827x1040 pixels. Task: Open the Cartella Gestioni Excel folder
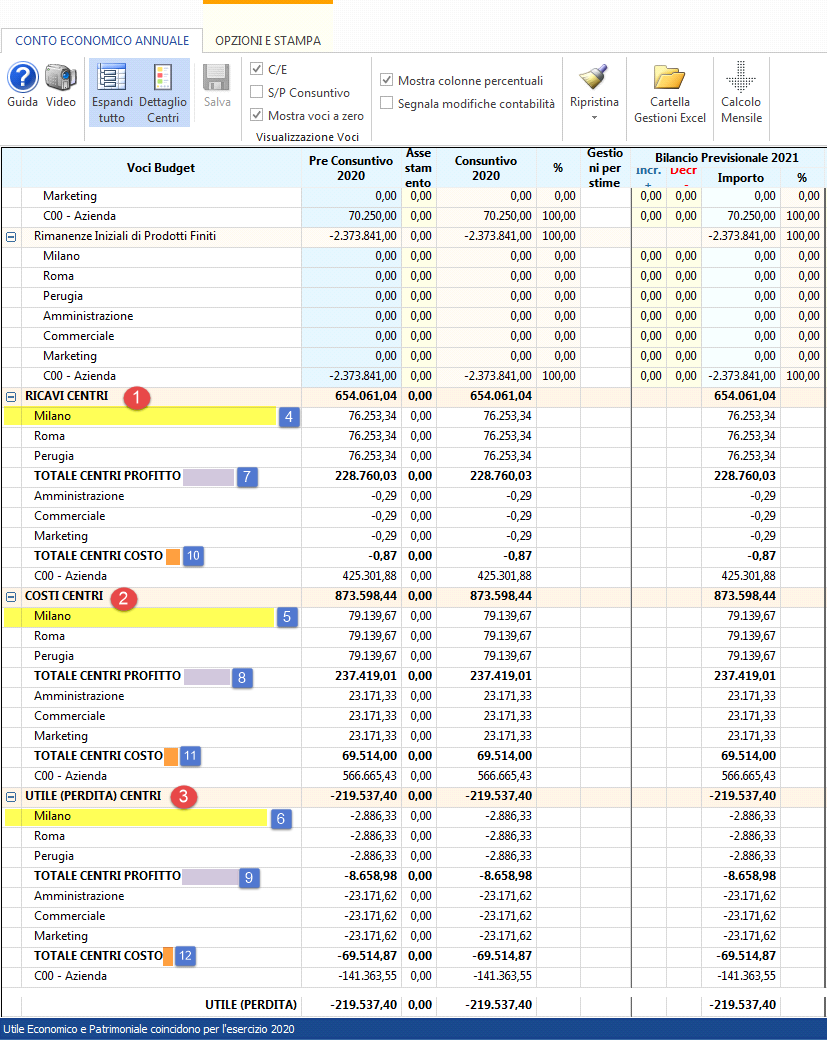point(669,77)
